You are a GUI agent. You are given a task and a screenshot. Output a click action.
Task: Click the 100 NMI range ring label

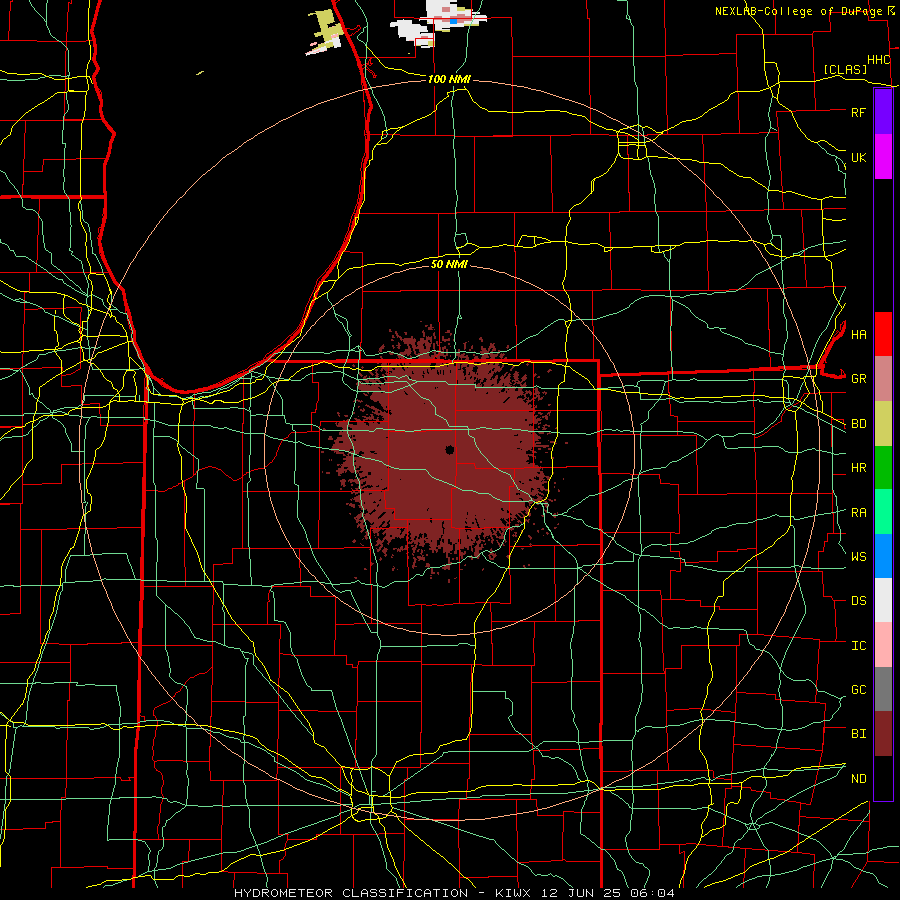point(449,79)
